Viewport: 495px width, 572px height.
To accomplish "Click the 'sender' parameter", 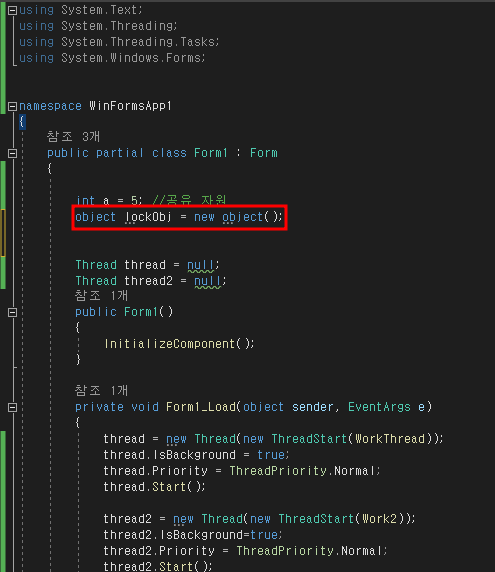I will coord(312,407).
